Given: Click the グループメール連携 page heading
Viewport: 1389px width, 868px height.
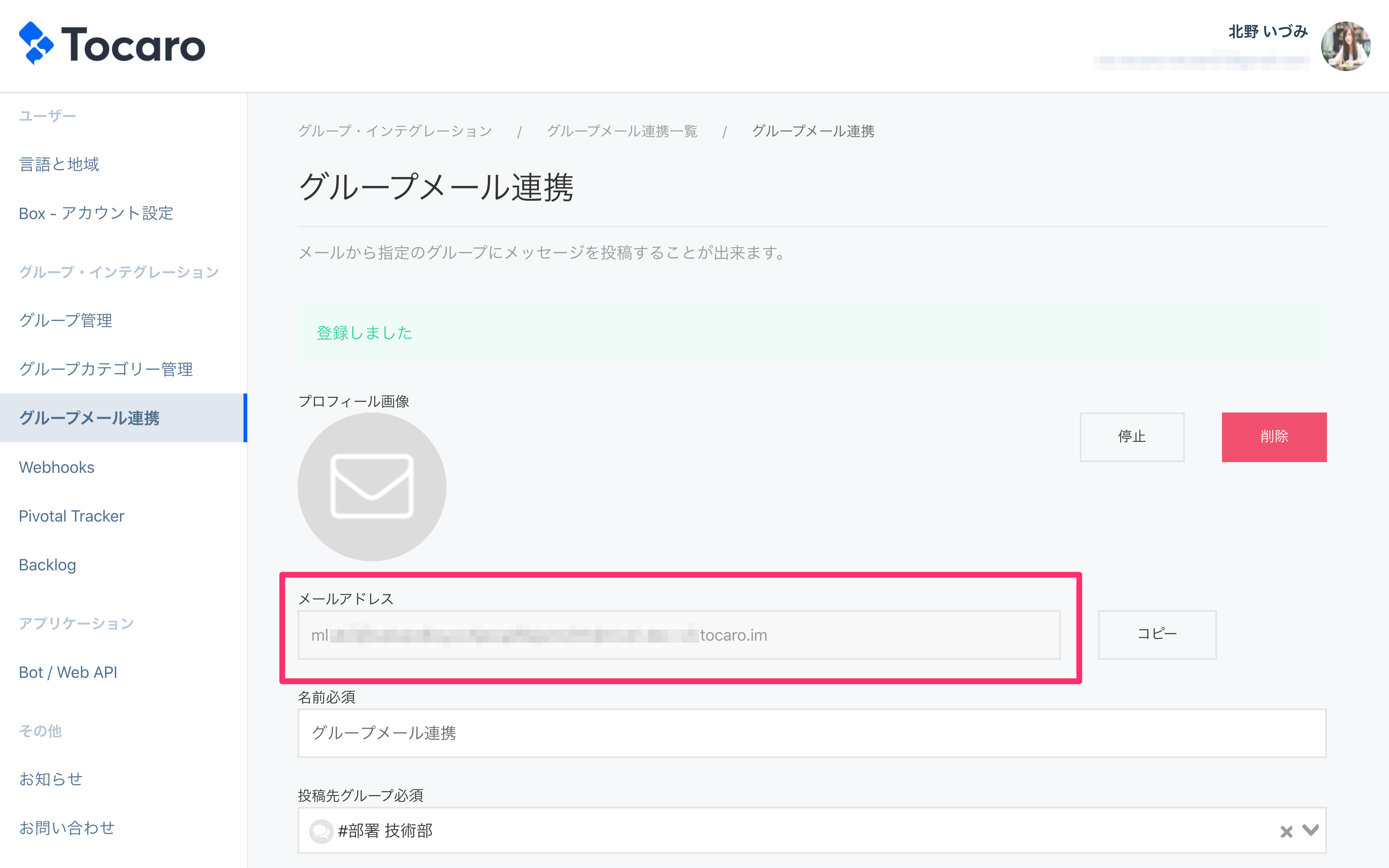Looking at the screenshot, I should 436,187.
